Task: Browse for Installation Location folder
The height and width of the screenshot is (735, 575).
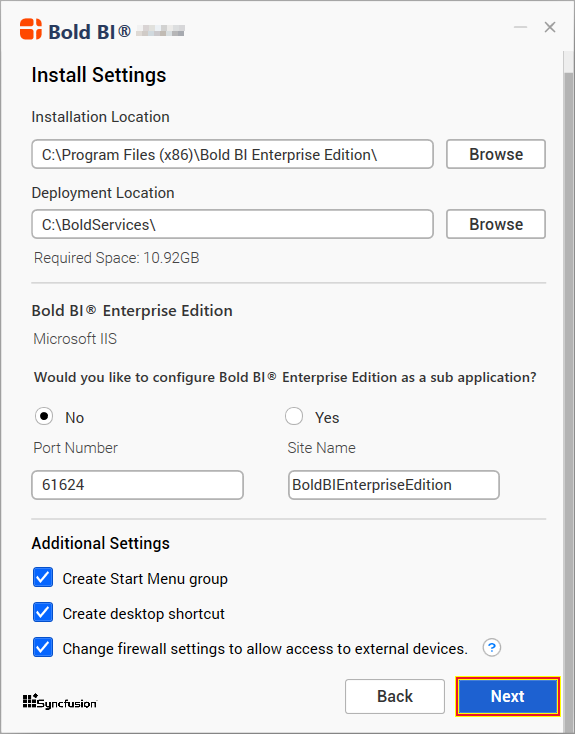Action: coord(496,154)
